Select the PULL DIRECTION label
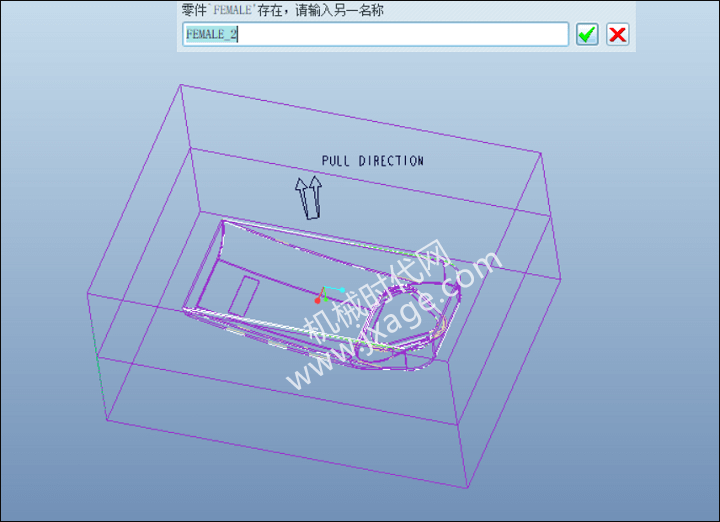Image resolution: width=720 pixels, height=522 pixels. point(372,161)
